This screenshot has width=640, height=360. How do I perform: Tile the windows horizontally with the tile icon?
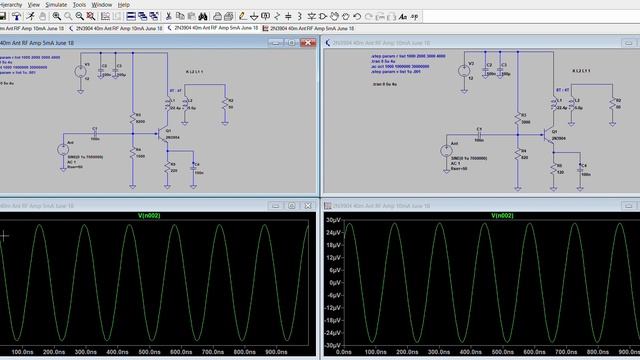(131, 16)
